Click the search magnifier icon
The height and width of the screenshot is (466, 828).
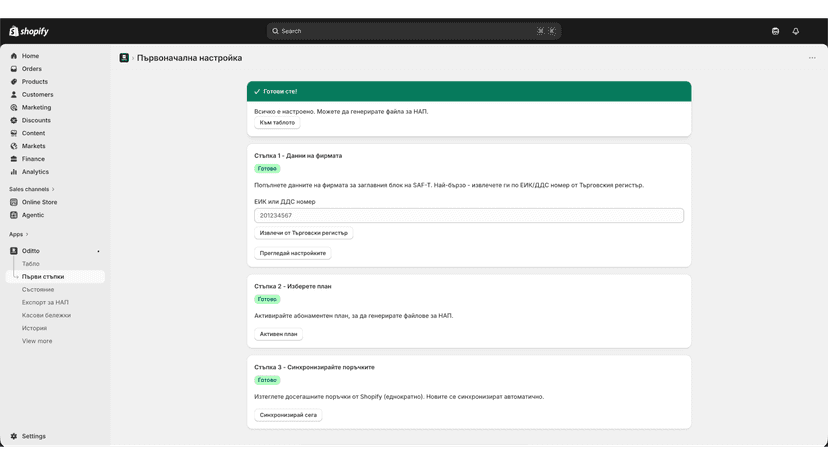[x=275, y=31]
